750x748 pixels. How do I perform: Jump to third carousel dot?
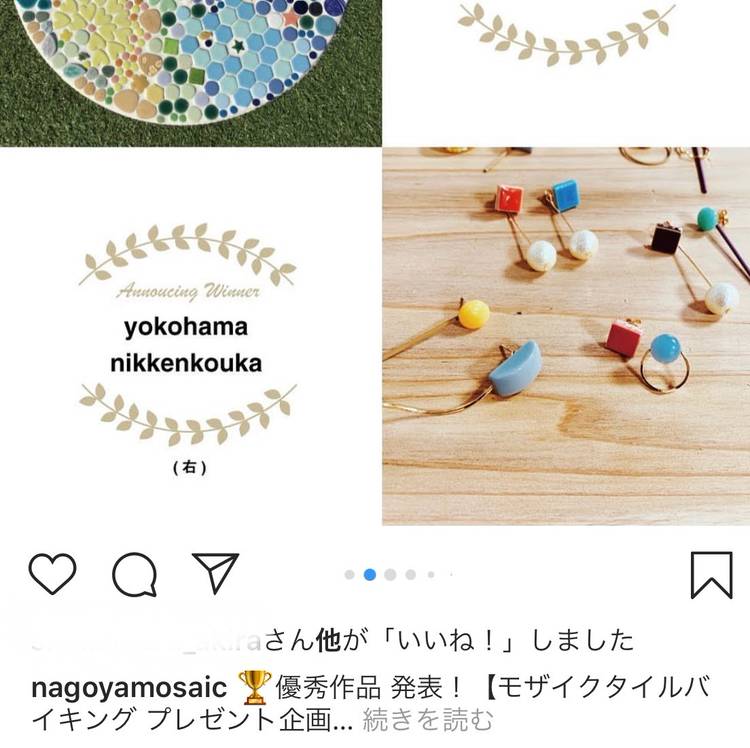click(390, 574)
